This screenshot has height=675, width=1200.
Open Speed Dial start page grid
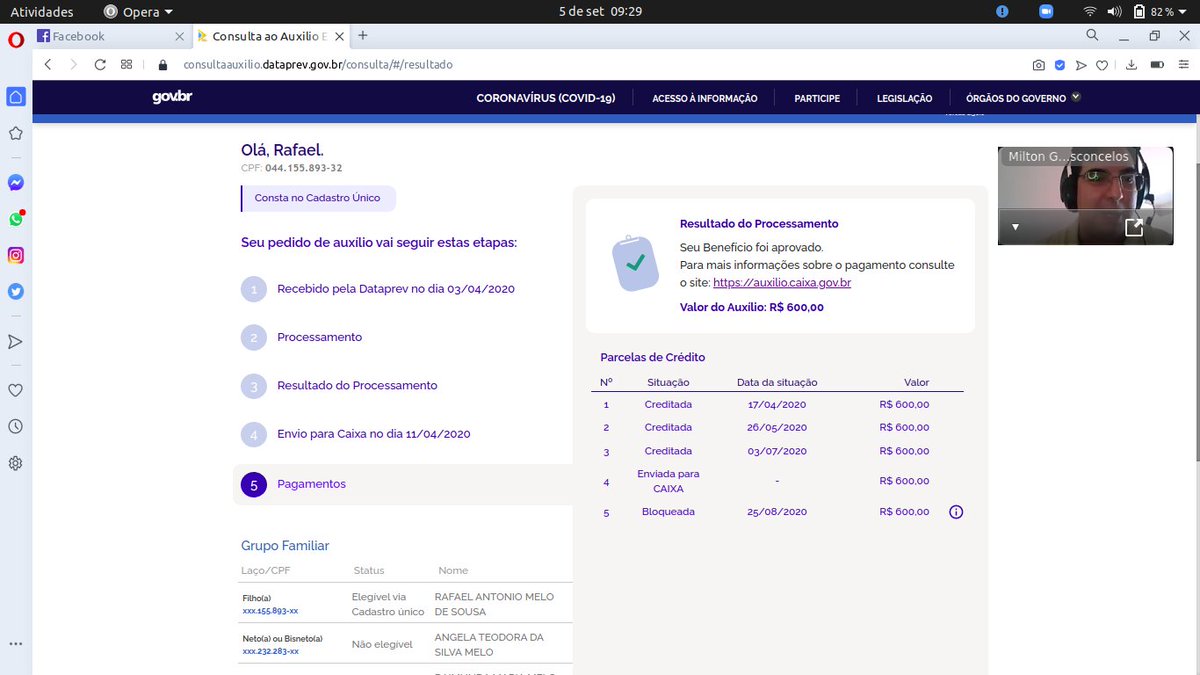point(126,64)
